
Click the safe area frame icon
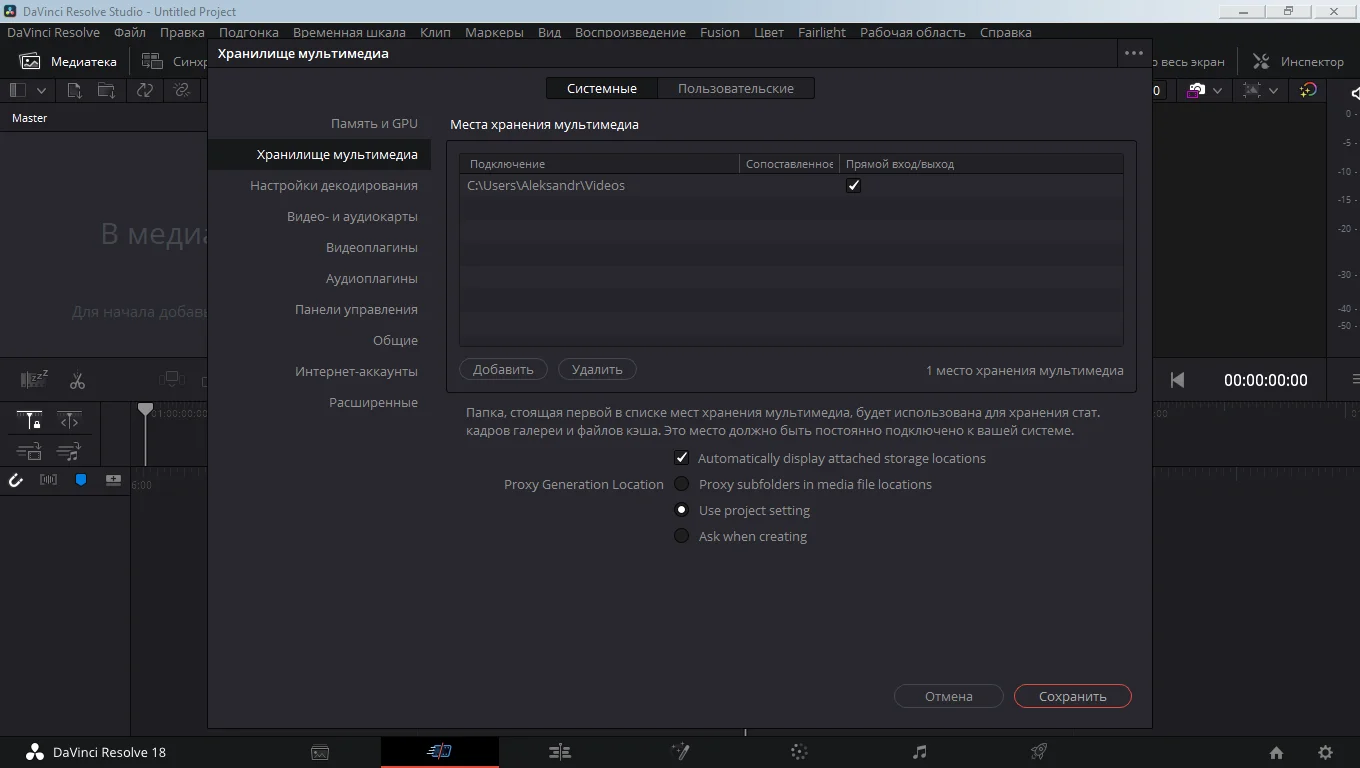(x=1251, y=90)
